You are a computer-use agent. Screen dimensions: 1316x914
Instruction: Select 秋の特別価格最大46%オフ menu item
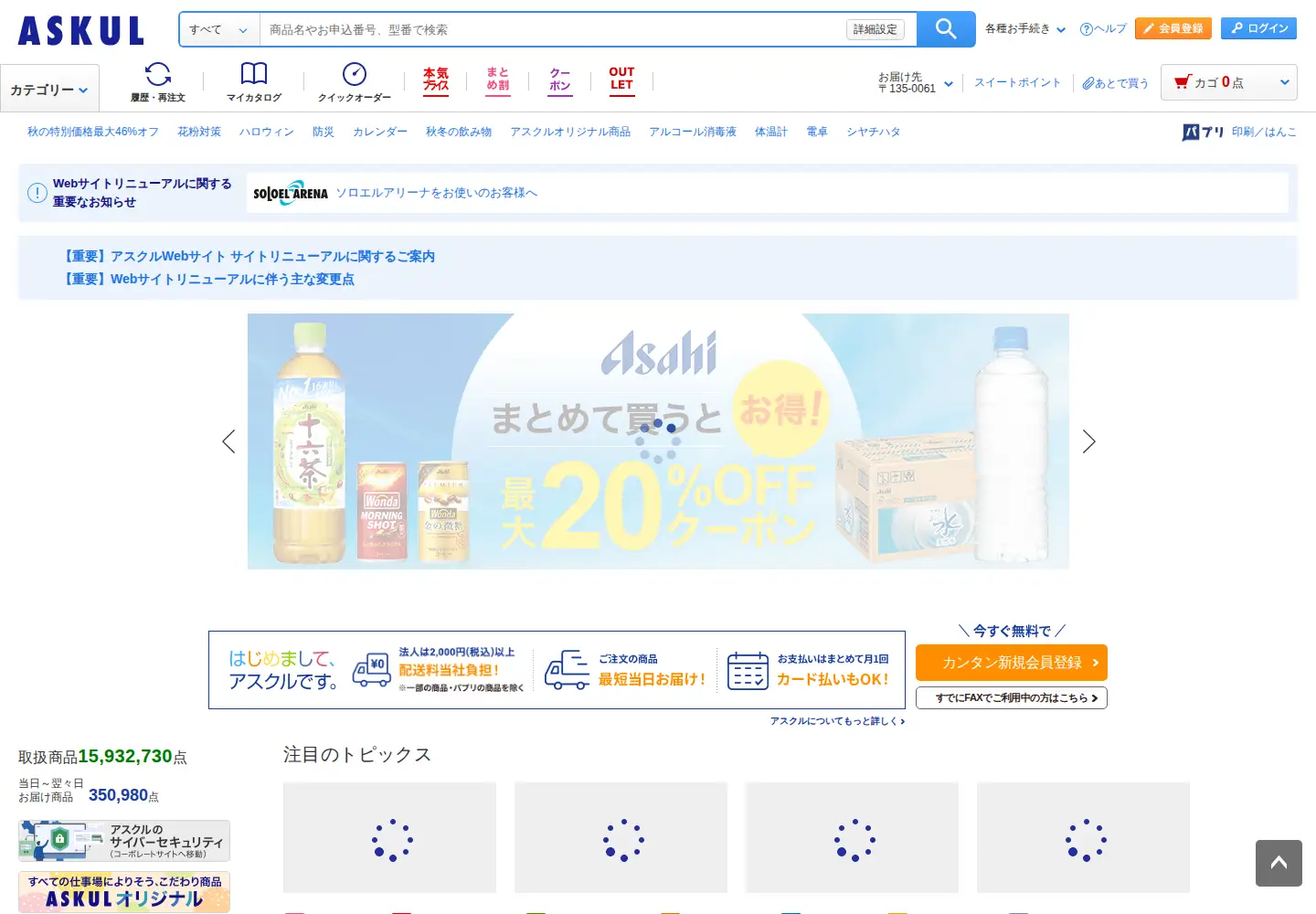[x=93, y=132]
